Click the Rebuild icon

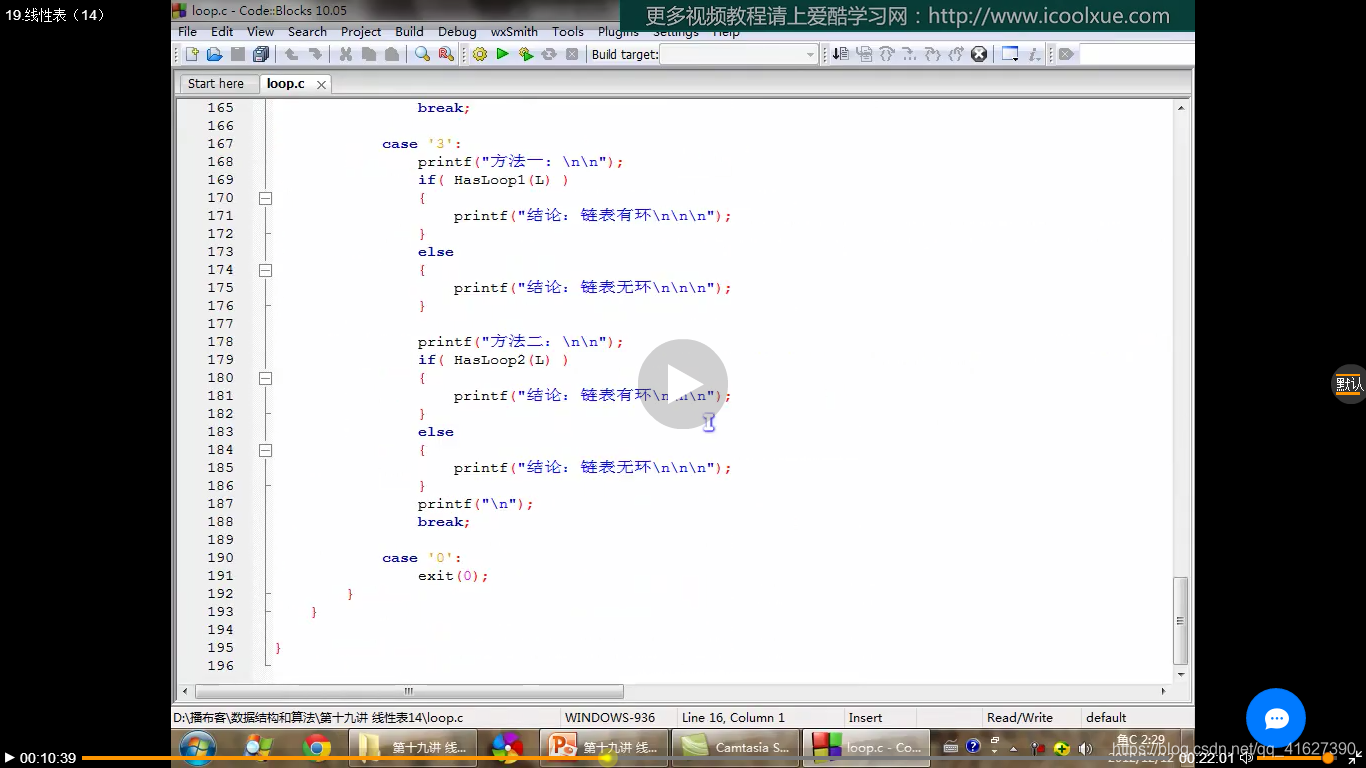(549, 54)
